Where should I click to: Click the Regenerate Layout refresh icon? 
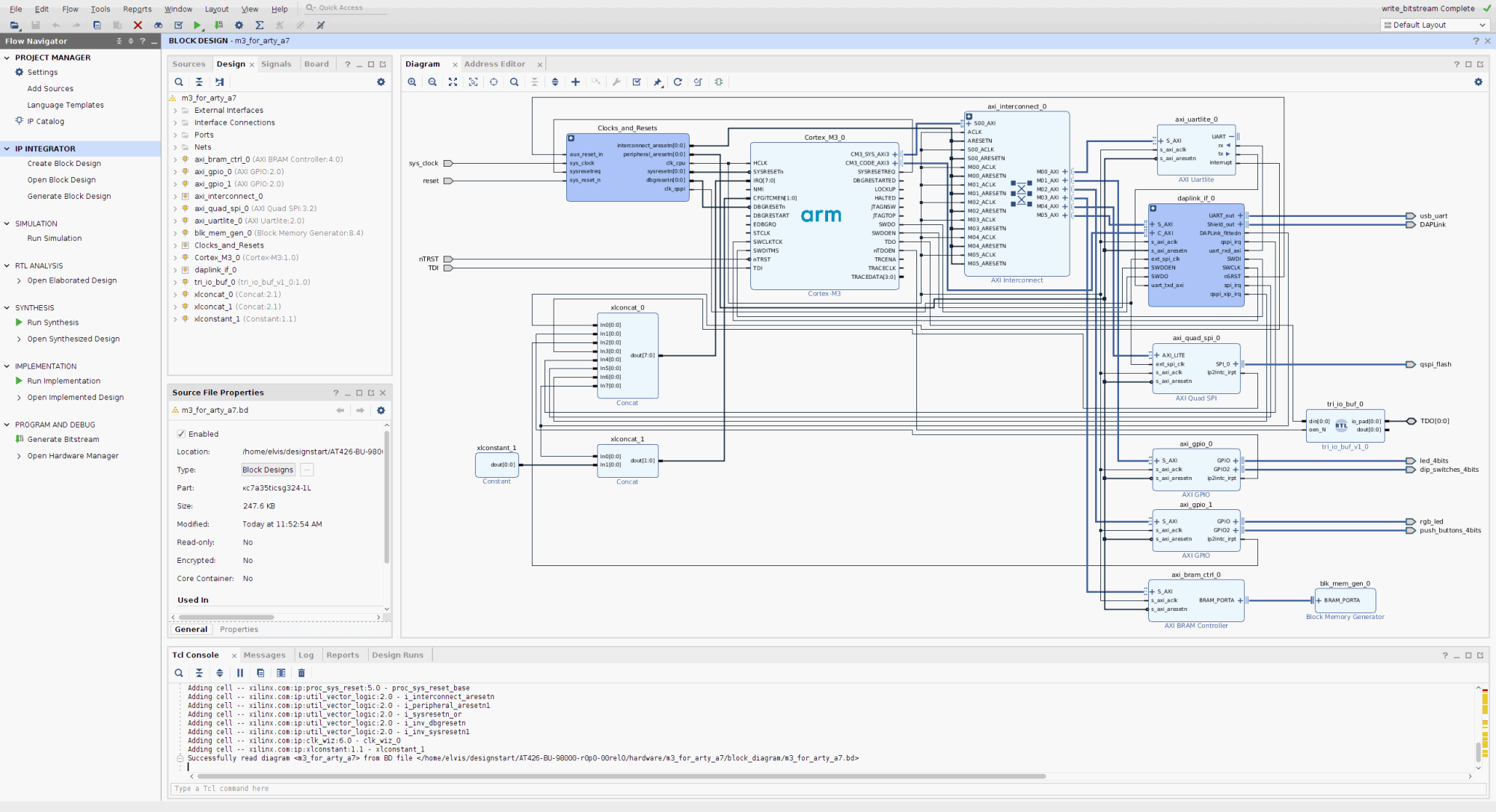pos(678,82)
